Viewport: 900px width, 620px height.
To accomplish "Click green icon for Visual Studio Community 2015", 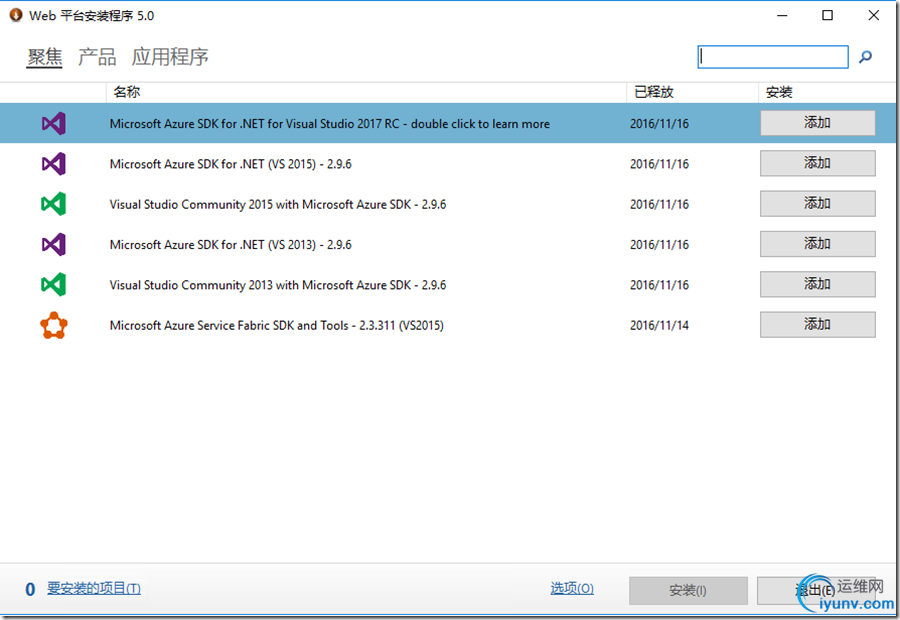I will click(x=53, y=204).
